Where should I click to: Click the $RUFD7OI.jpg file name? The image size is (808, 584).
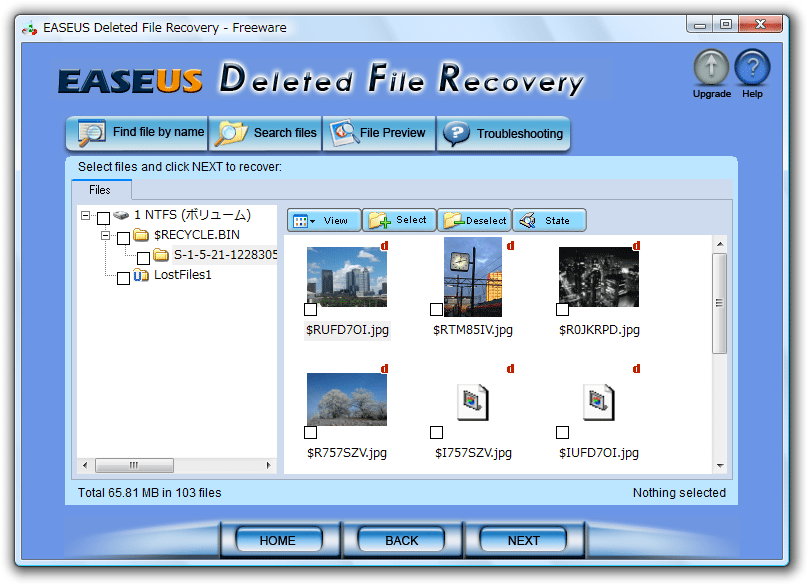tap(347, 330)
